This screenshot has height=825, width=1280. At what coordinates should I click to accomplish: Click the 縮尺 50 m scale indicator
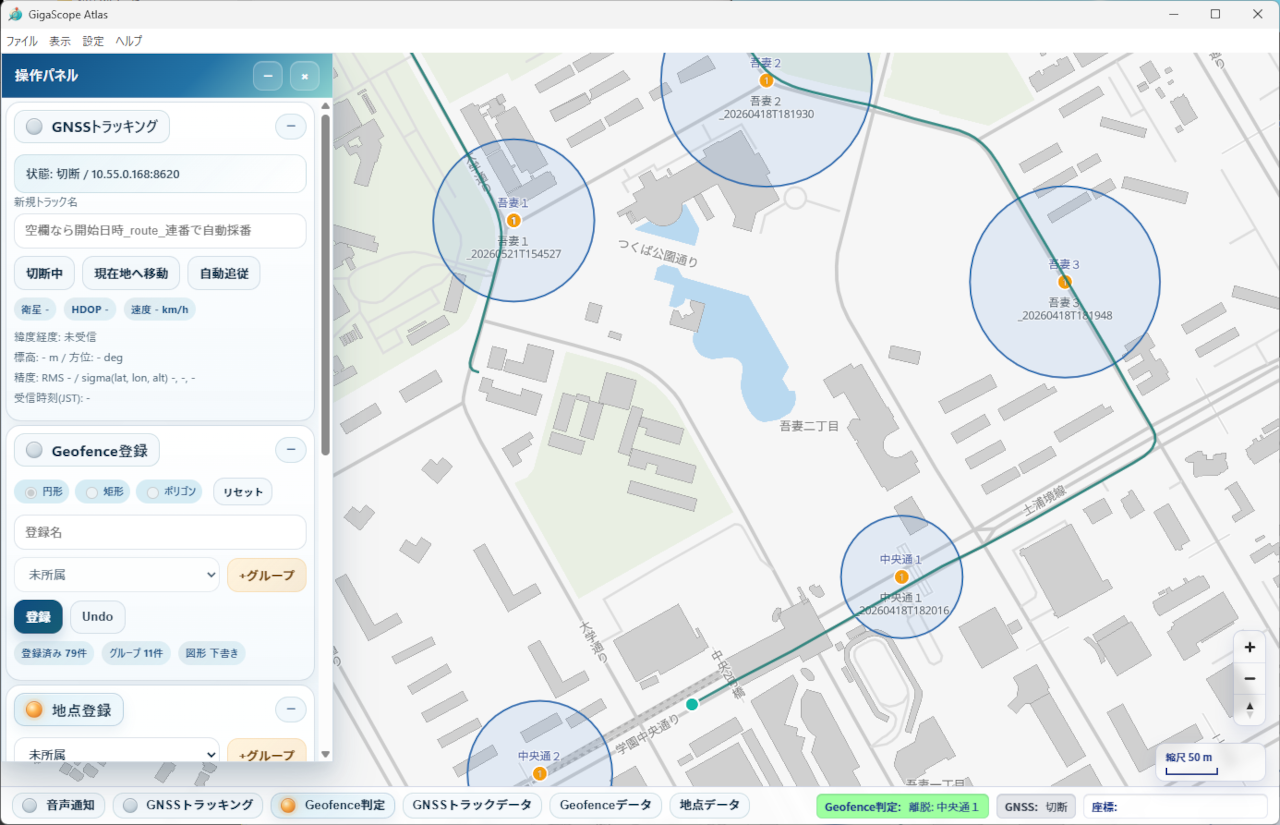1210,762
